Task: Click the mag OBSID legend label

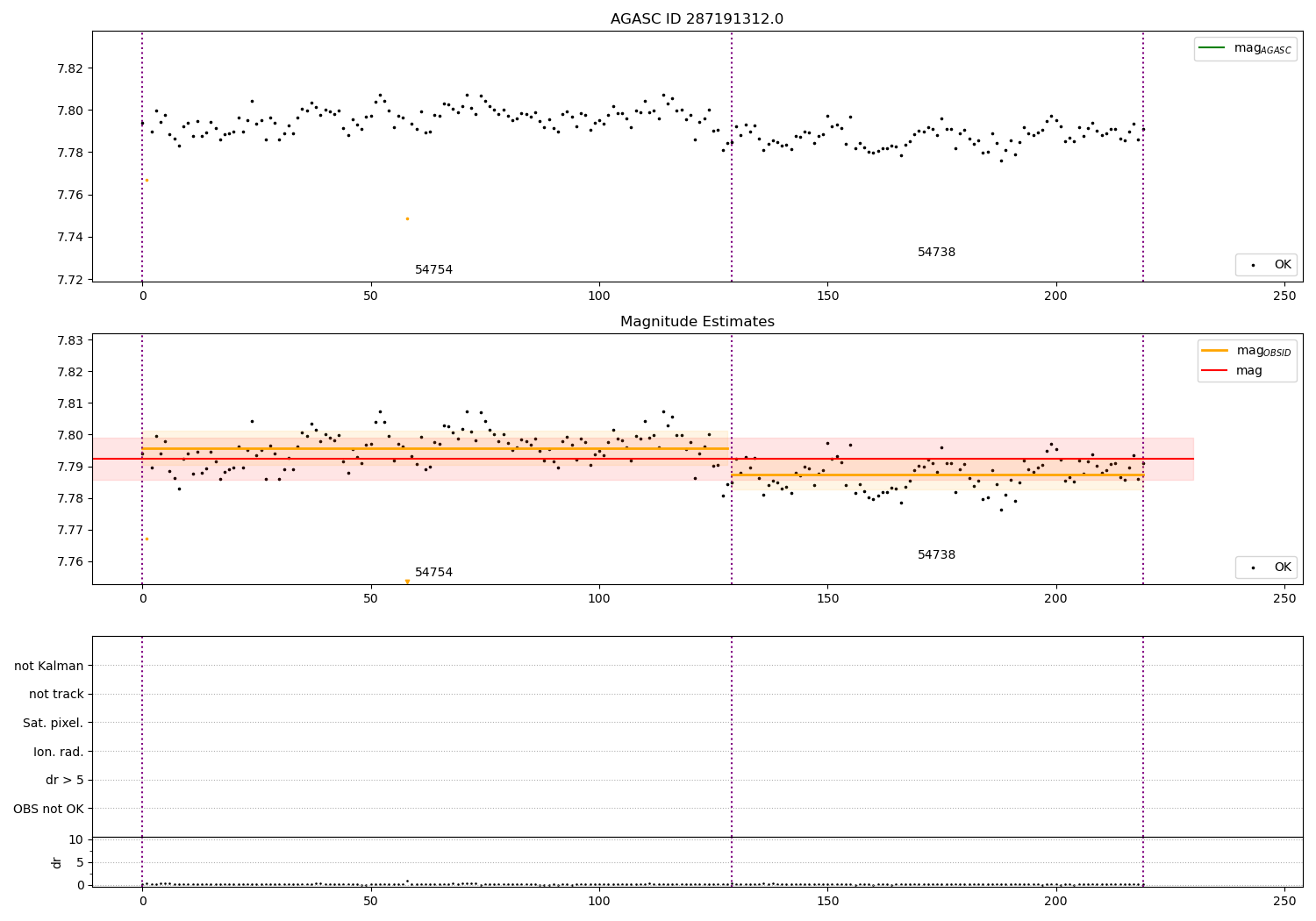Action: tap(1264, 351)
